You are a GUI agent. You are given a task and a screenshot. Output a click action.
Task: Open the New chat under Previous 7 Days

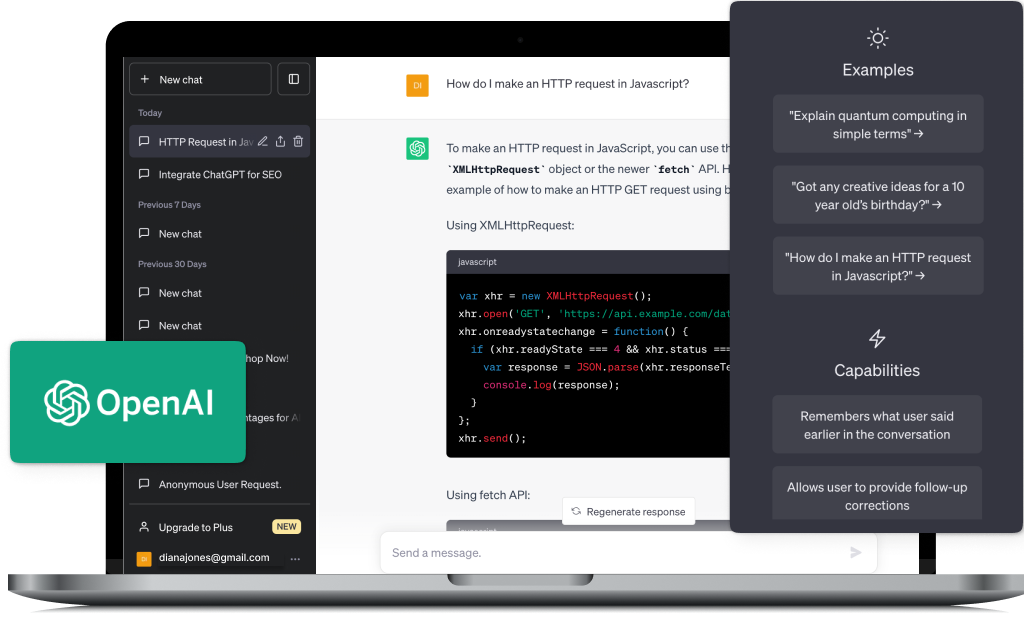219,234
